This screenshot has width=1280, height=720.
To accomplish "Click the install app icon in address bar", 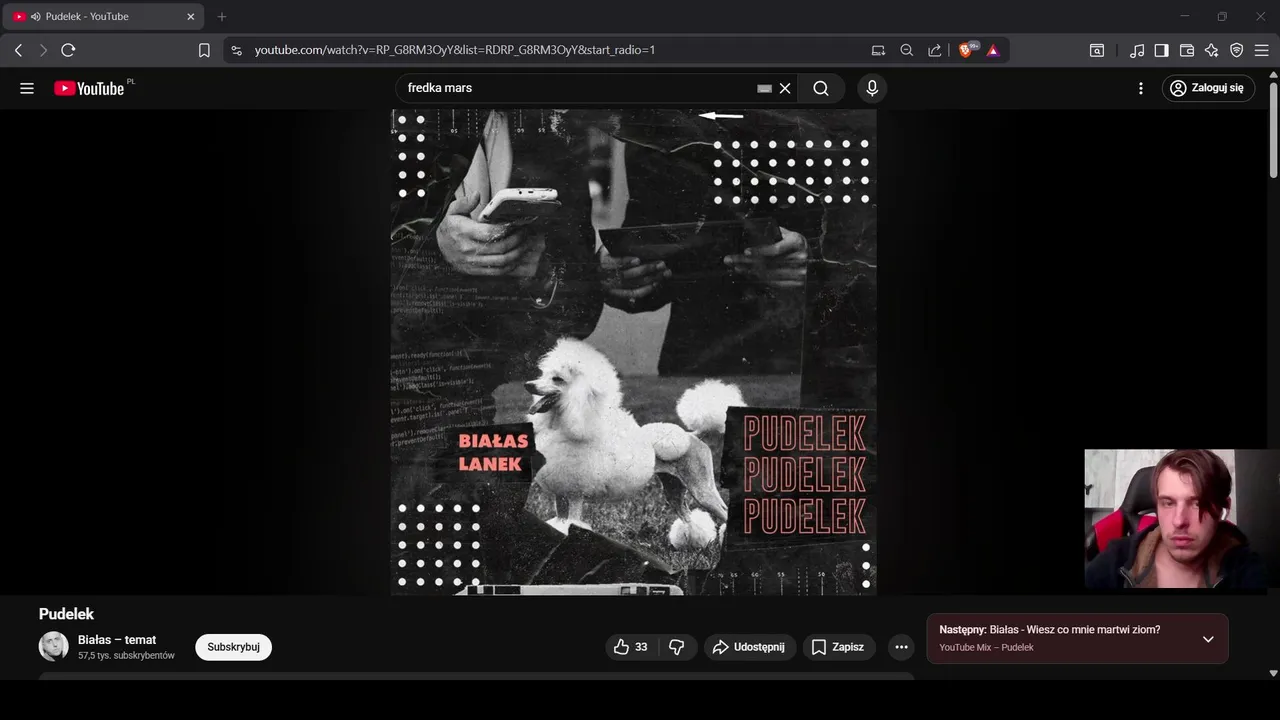I will tap(878, 50).
